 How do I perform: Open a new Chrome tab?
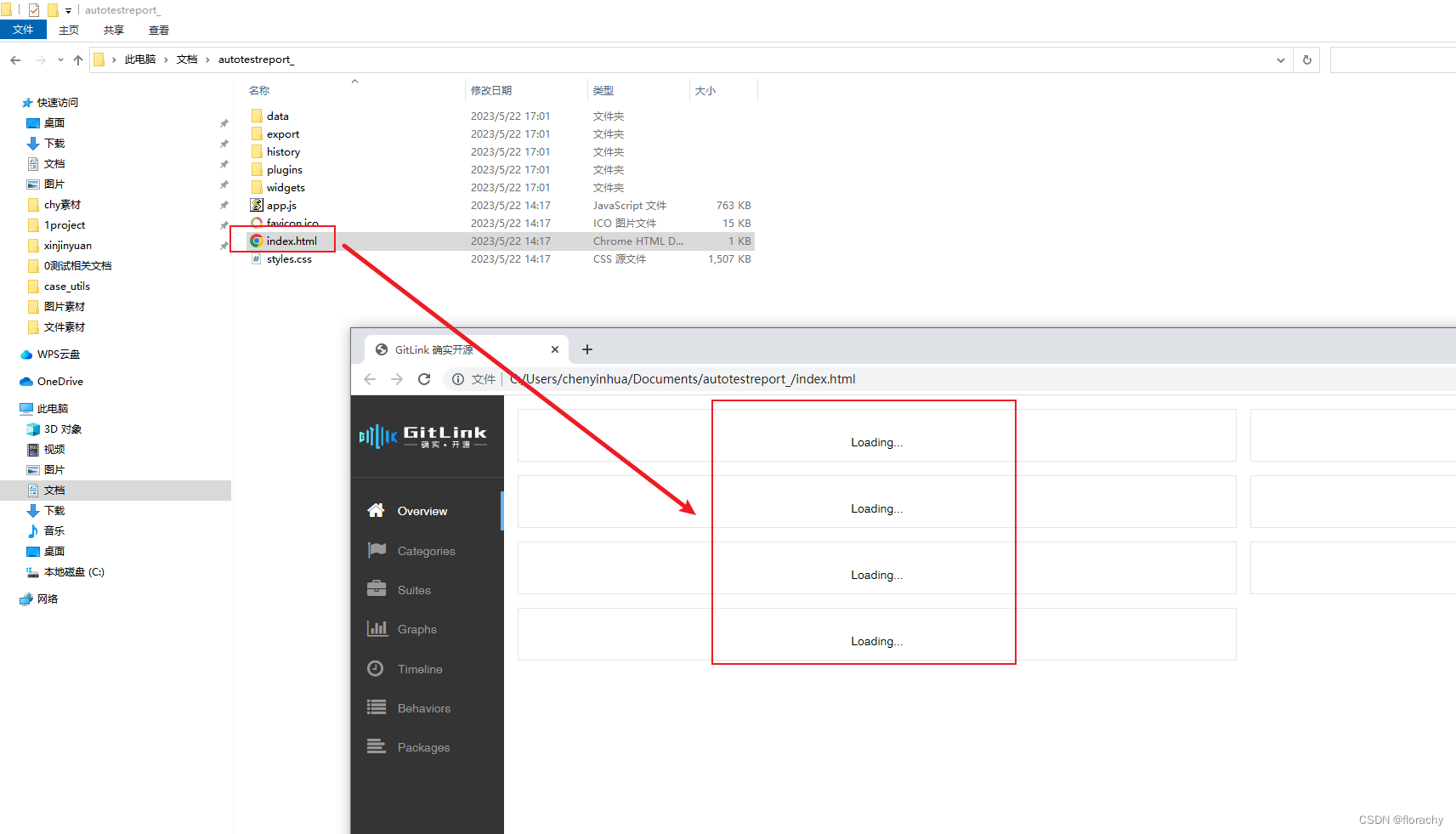[587, 349]
